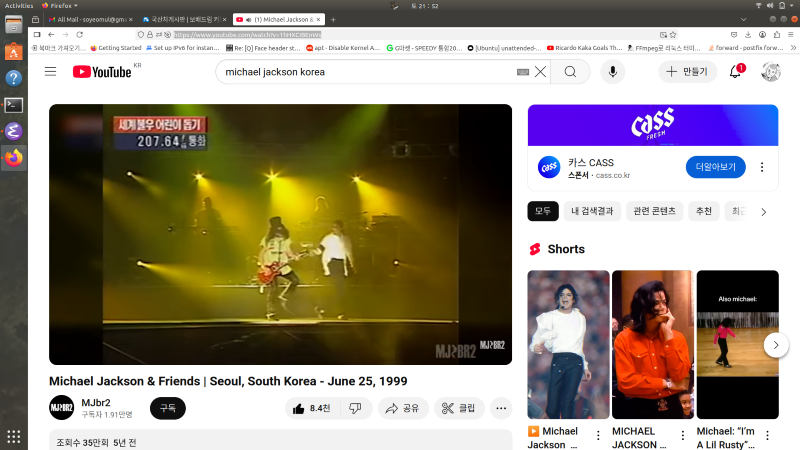Open the YouTube hamburger guide menu
Image resolution: width=800 pixels, height=450 pixels.
click(x=50, y=71)
